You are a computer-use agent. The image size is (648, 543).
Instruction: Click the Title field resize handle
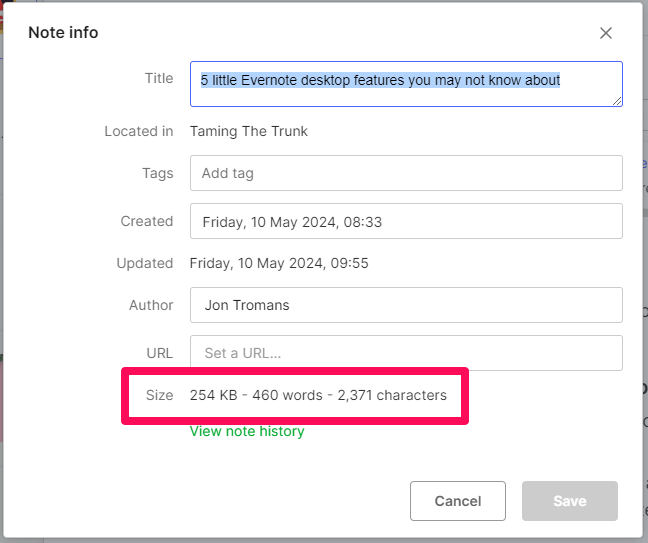[617, 101]
